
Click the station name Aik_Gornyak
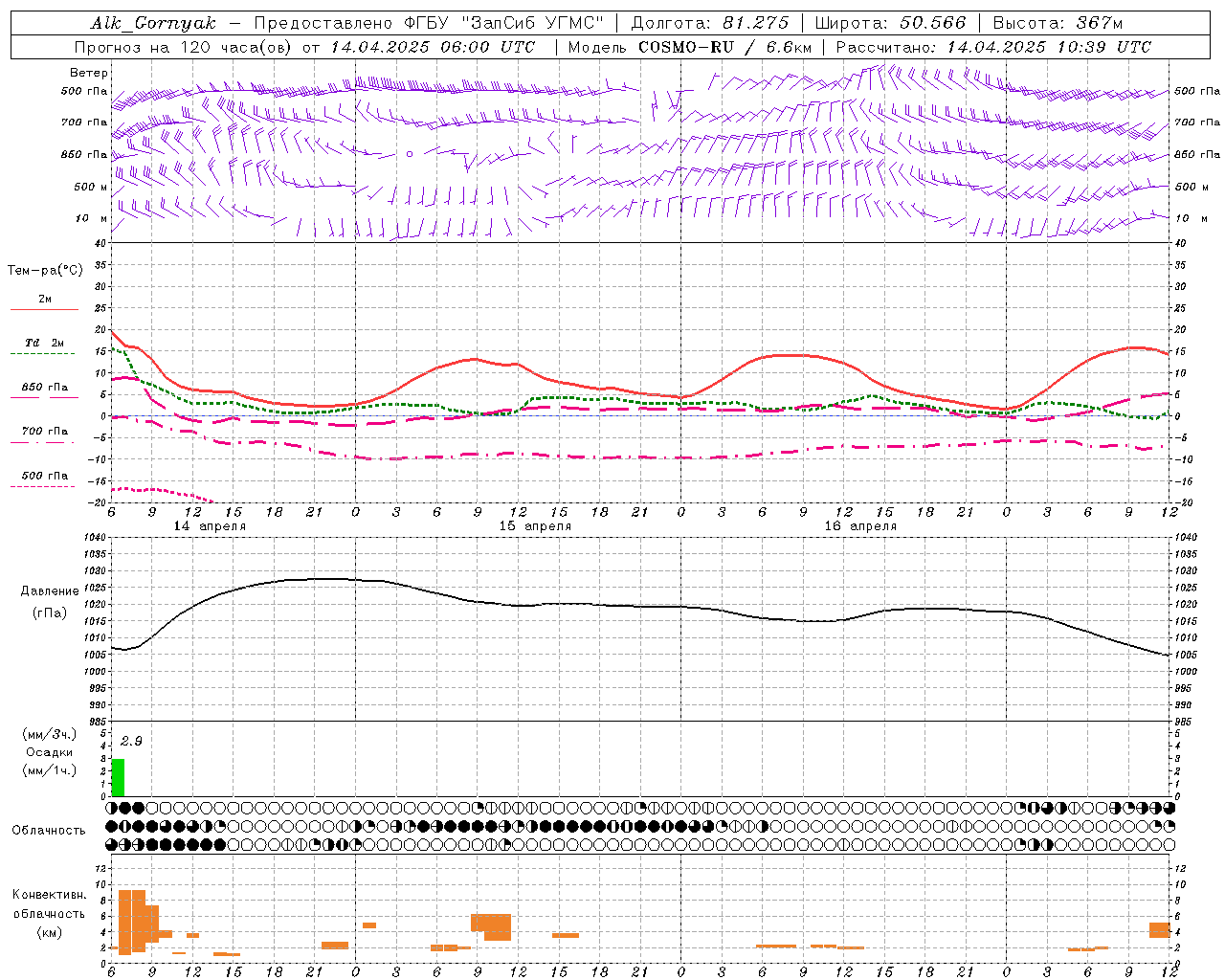click(153, 23)
